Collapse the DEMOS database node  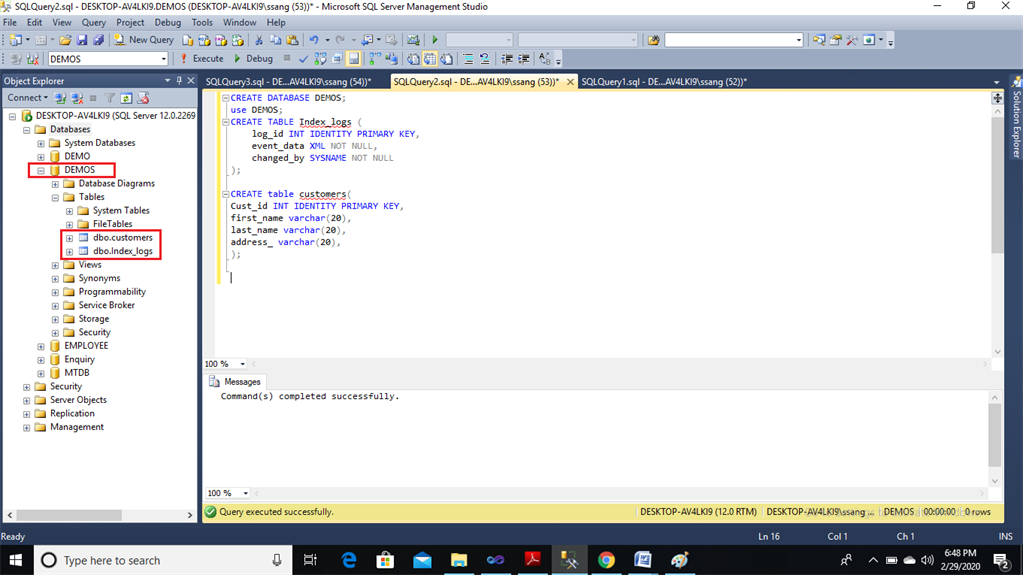click(41, 170)
